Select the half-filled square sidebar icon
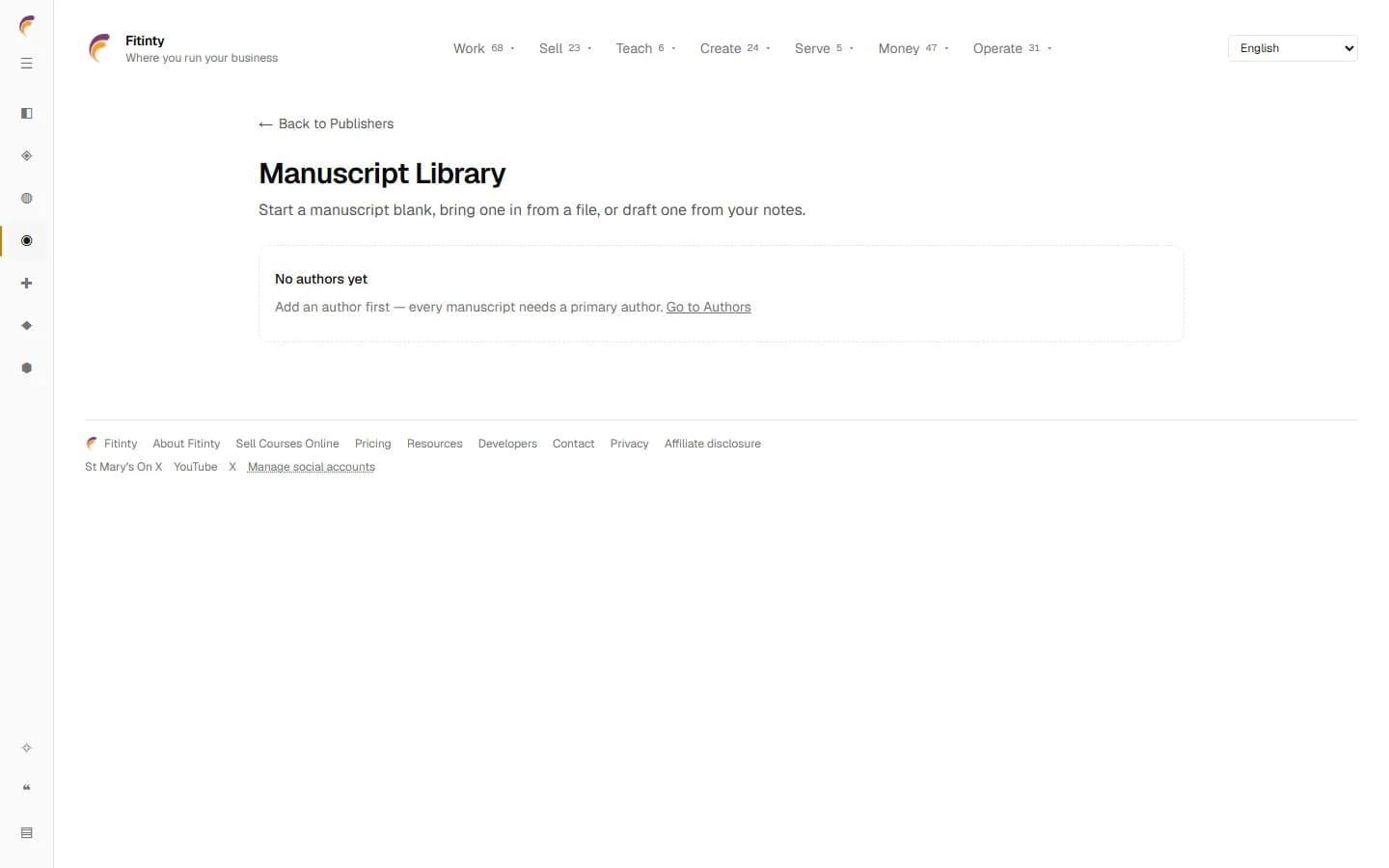 point(27,114)
